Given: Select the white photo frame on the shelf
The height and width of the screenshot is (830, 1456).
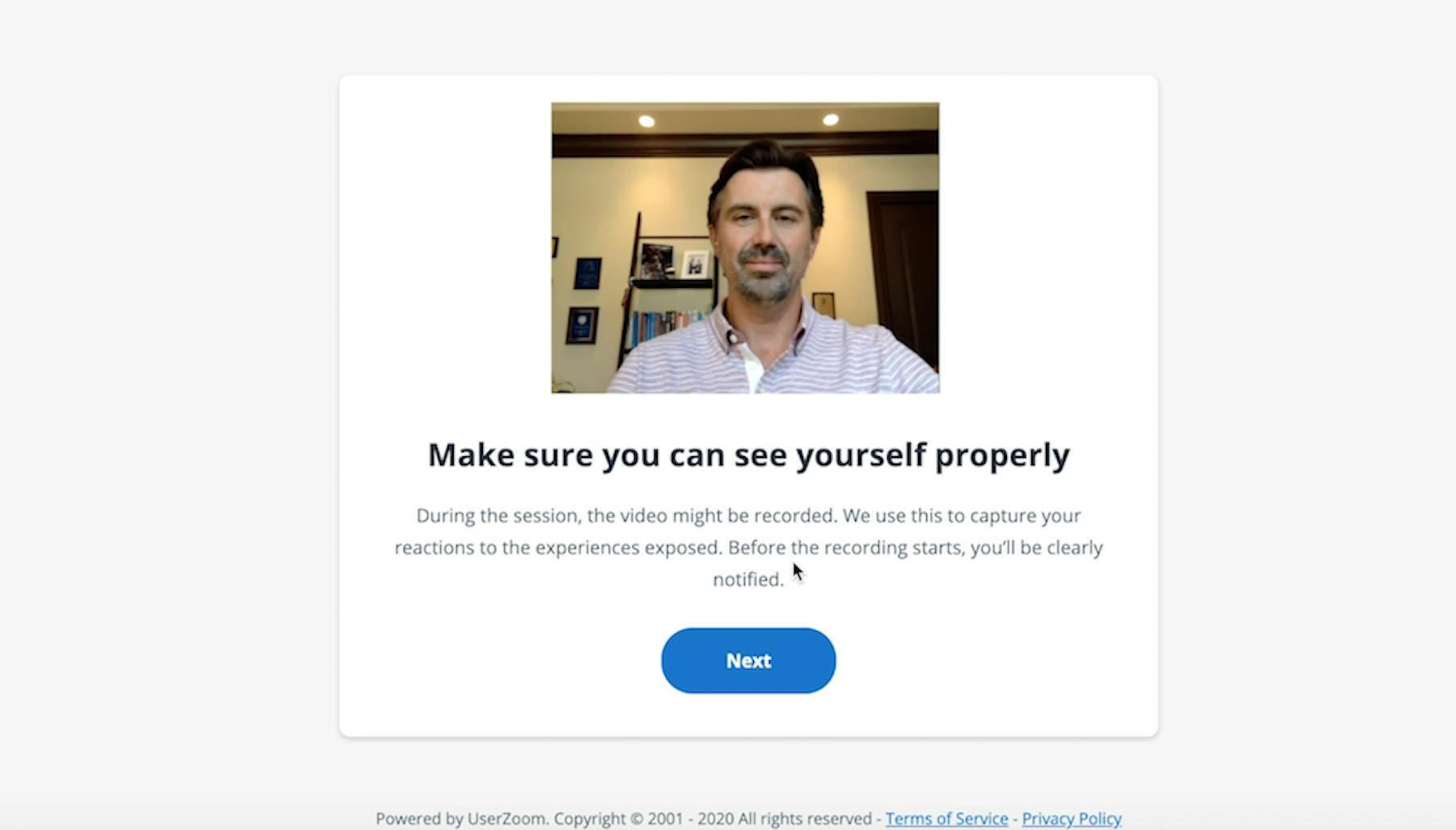Looking at the screenshot, I should pyautogui.click(x=695, y=264).
